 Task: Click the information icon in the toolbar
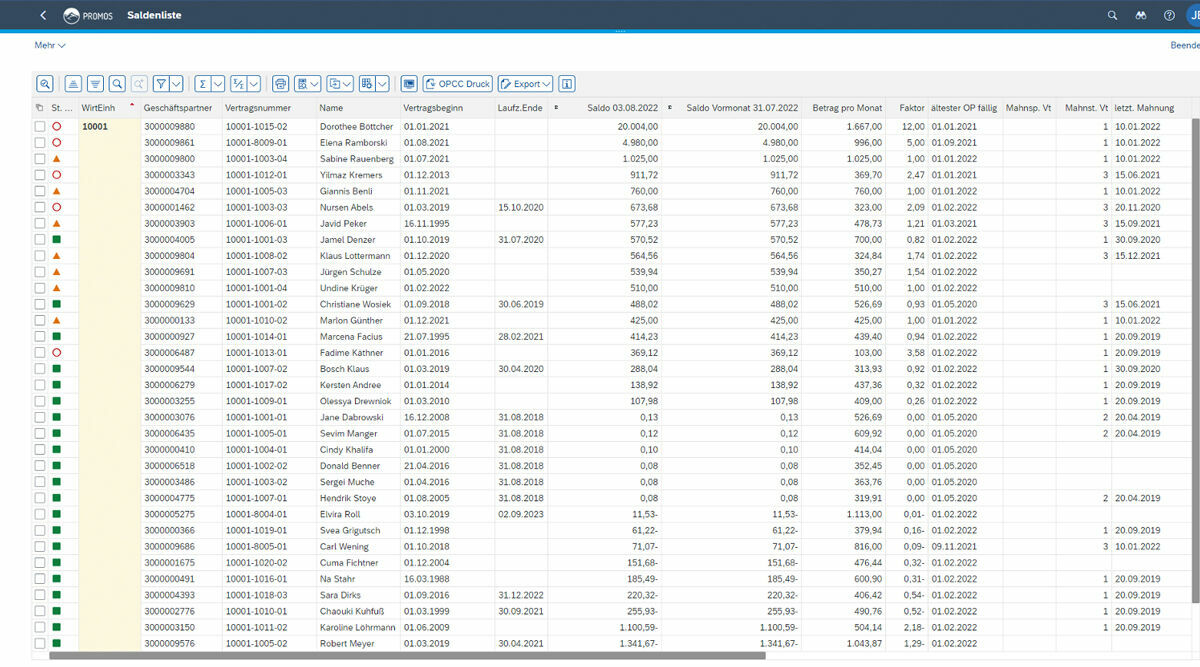tap(567, 84)
